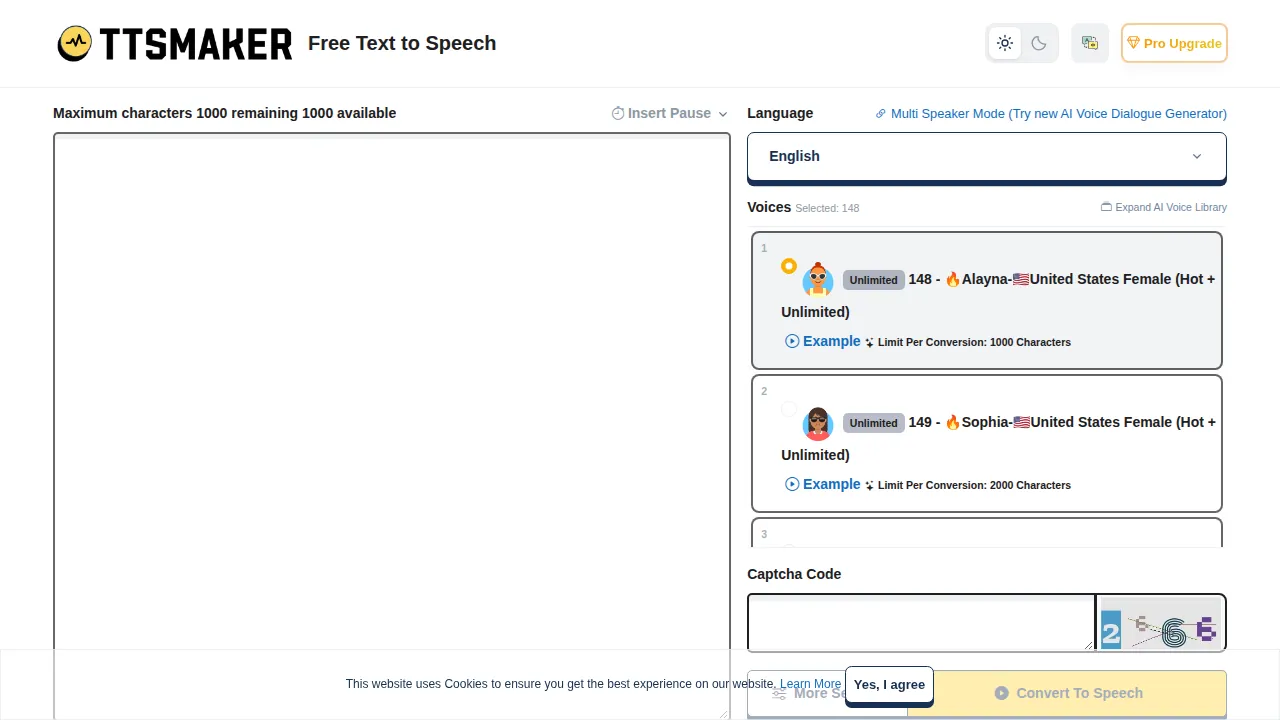1280x720 pixels.
Task: Expand AI Voice Library
Action: tap(1164, 207)
